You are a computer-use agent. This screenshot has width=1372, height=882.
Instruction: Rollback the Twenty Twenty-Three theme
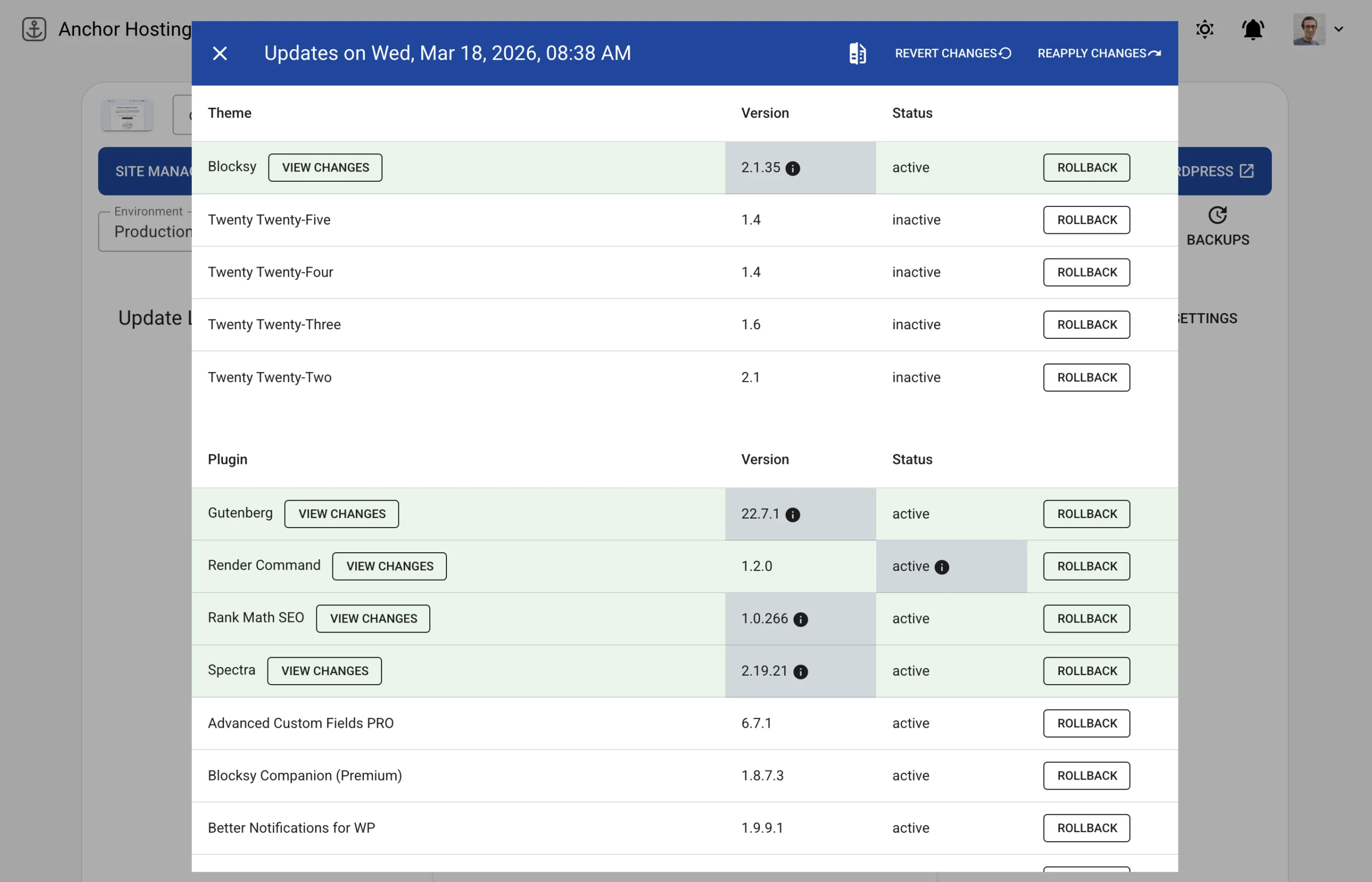1086,325
